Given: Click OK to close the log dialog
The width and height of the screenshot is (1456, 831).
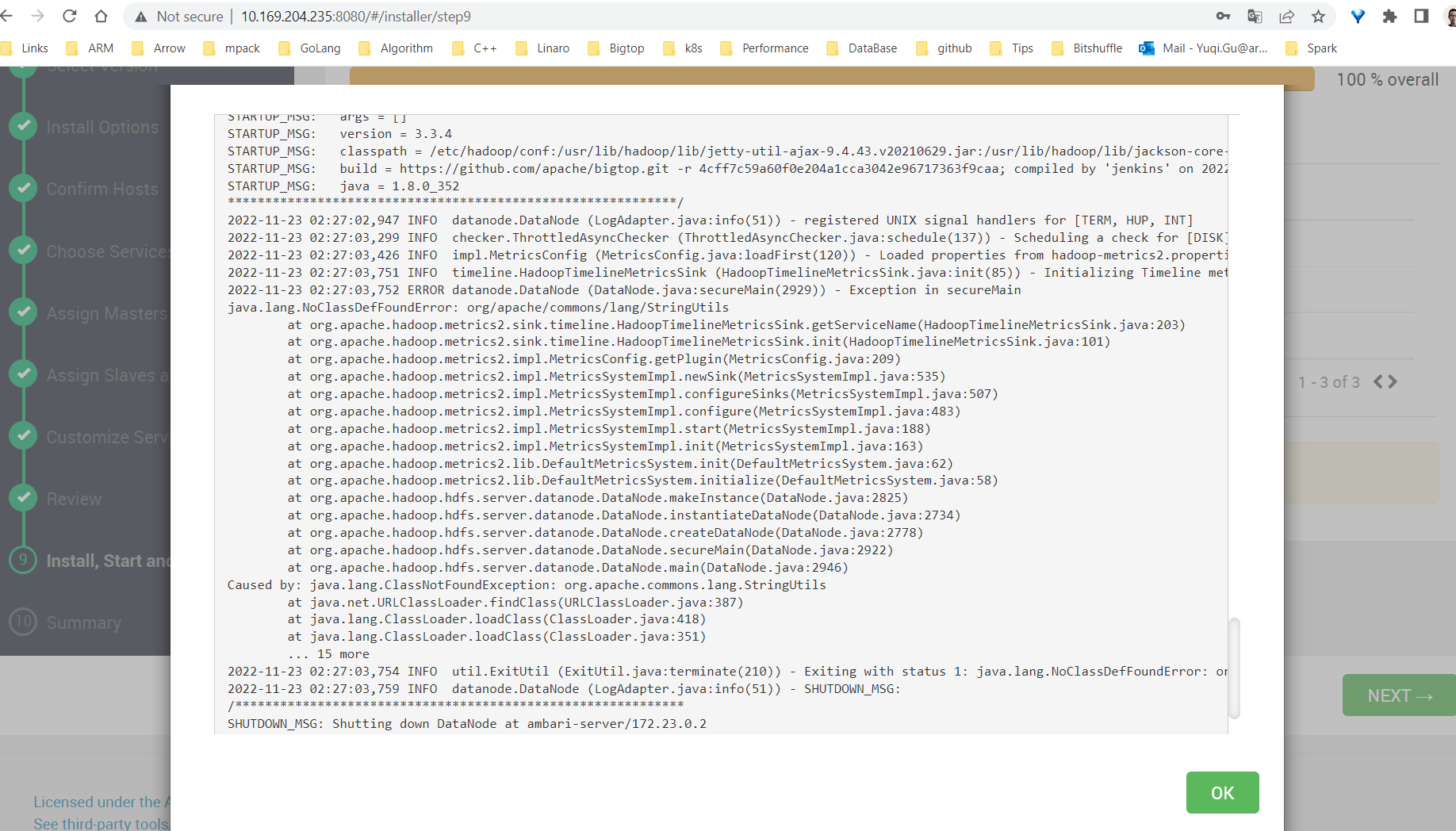Looking at the screenshot, I should [1222, 792].
